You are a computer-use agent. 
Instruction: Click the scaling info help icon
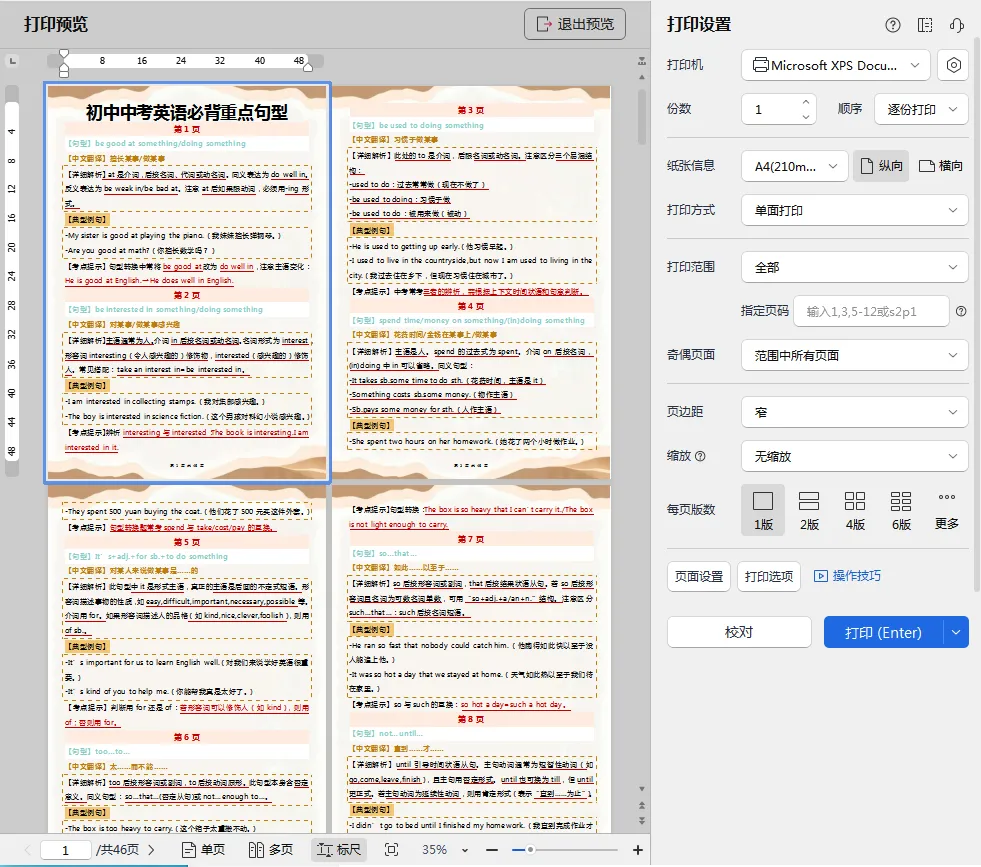coord(701,457)
